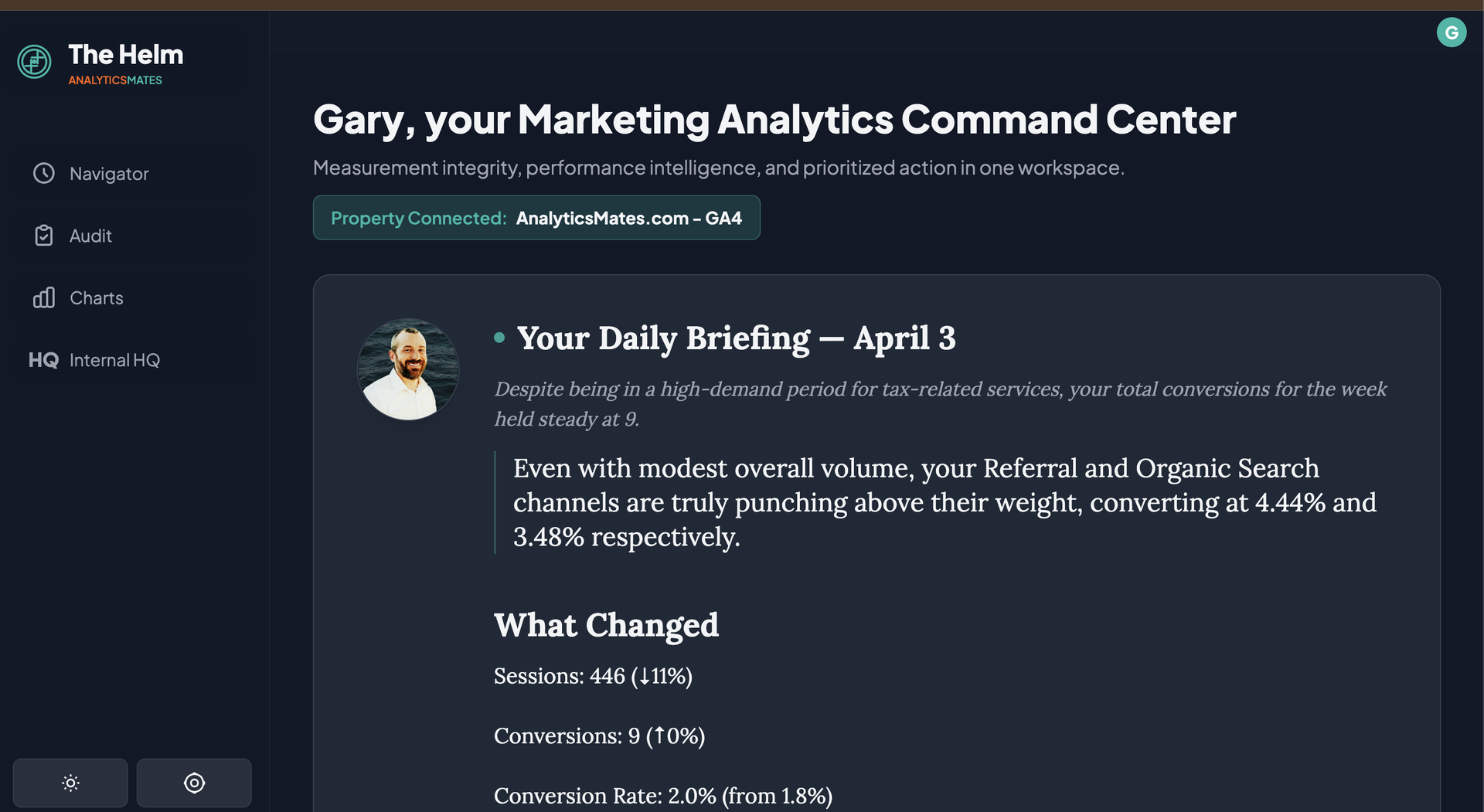Click the ANALYTICSMATES brand text
Screen dimensions: 1484x812
(x=115, y=80)
